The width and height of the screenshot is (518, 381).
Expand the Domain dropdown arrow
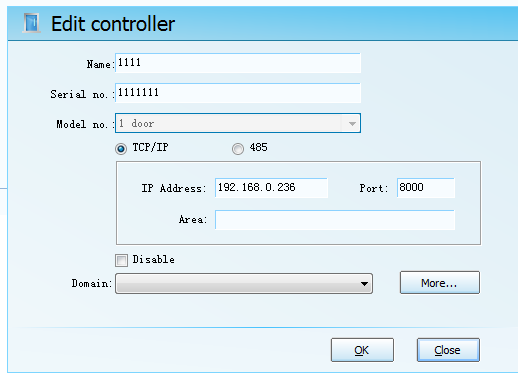(x=364, y=284)
